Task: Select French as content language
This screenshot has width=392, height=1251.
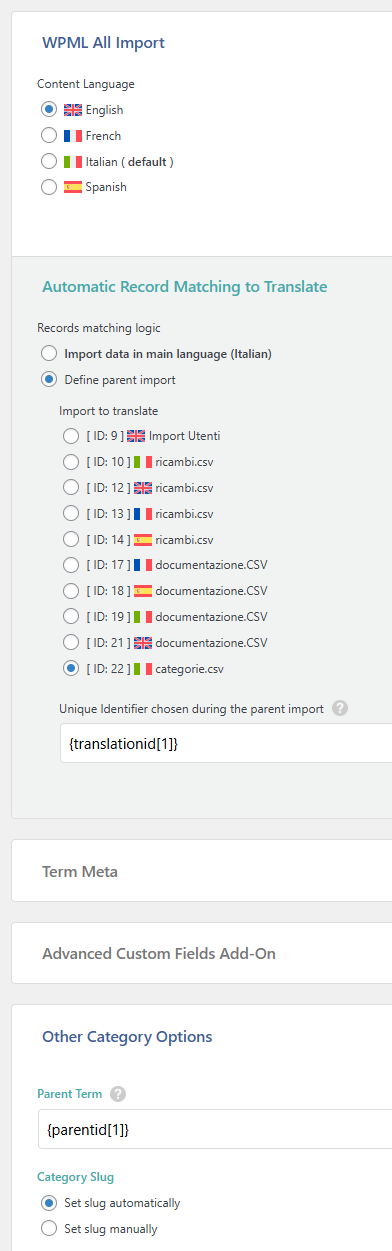Action: point(49,135)
